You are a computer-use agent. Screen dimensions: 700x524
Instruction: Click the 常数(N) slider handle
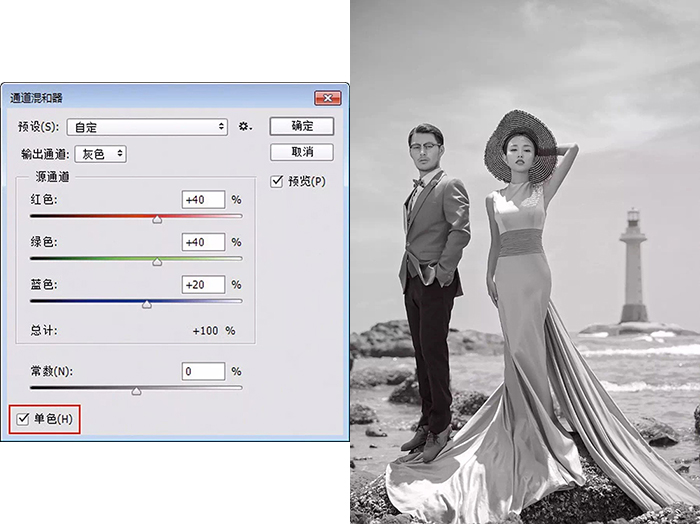(137, 391)
